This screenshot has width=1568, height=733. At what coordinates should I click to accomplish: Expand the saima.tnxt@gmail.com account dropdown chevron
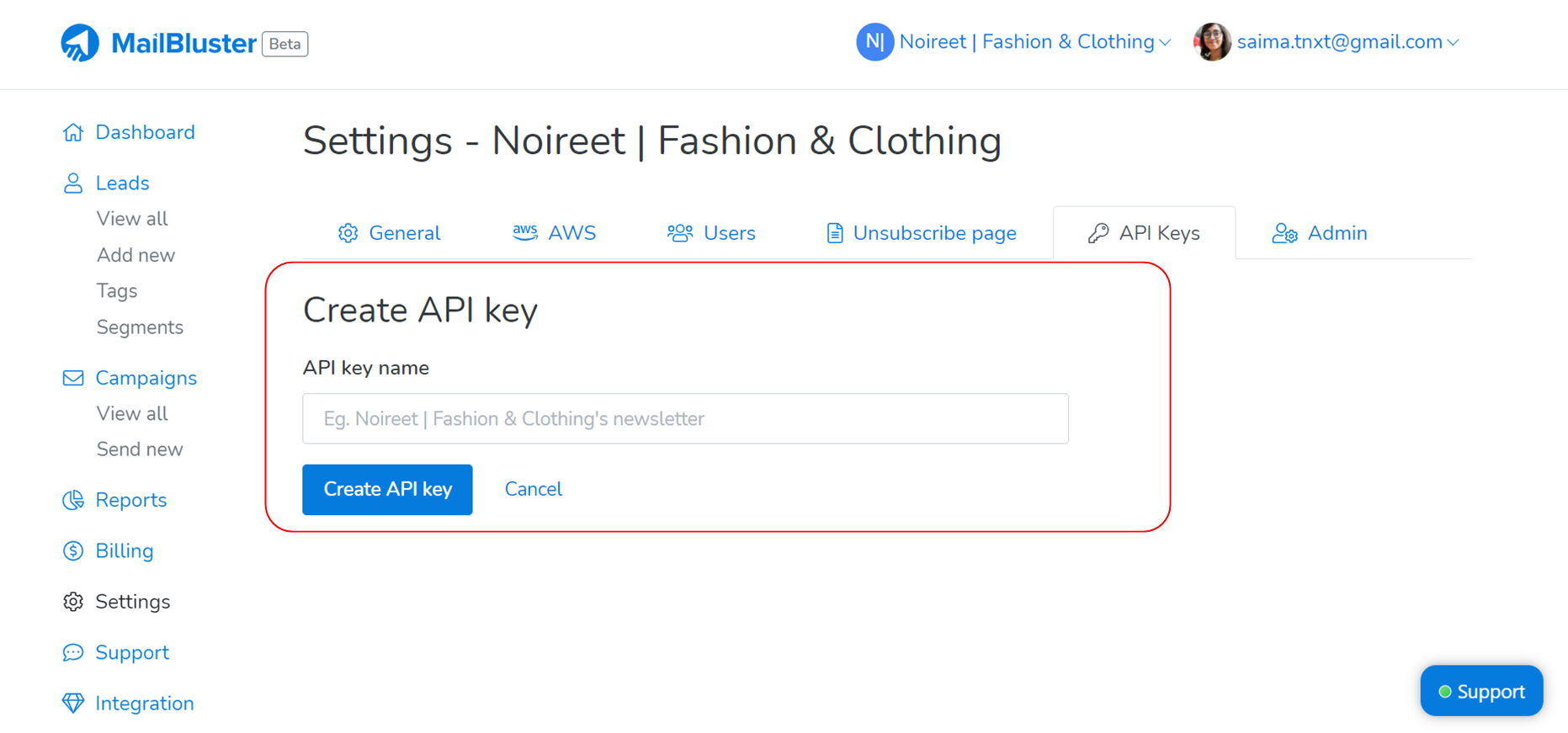(1454, 43)
